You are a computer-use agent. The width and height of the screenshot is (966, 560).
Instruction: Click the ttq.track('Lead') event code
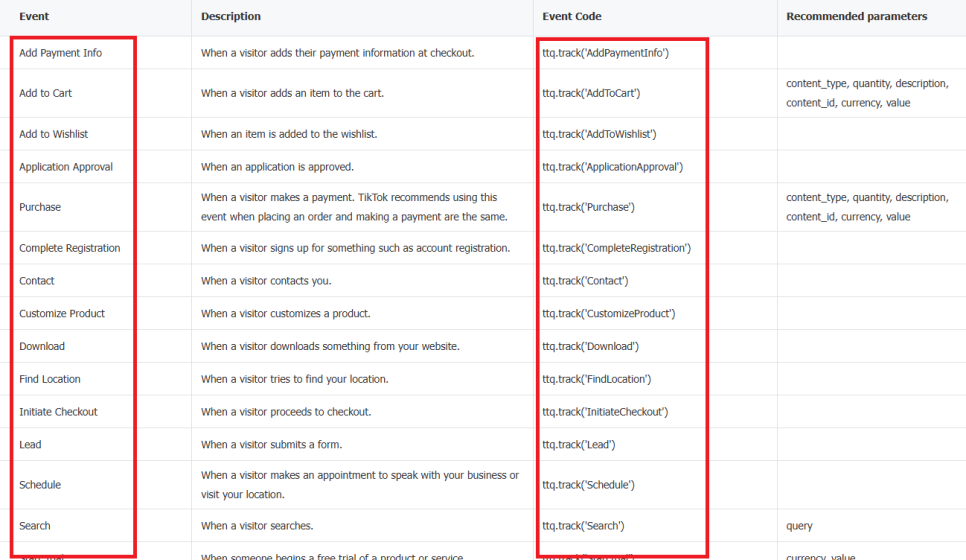pos(578,445)
